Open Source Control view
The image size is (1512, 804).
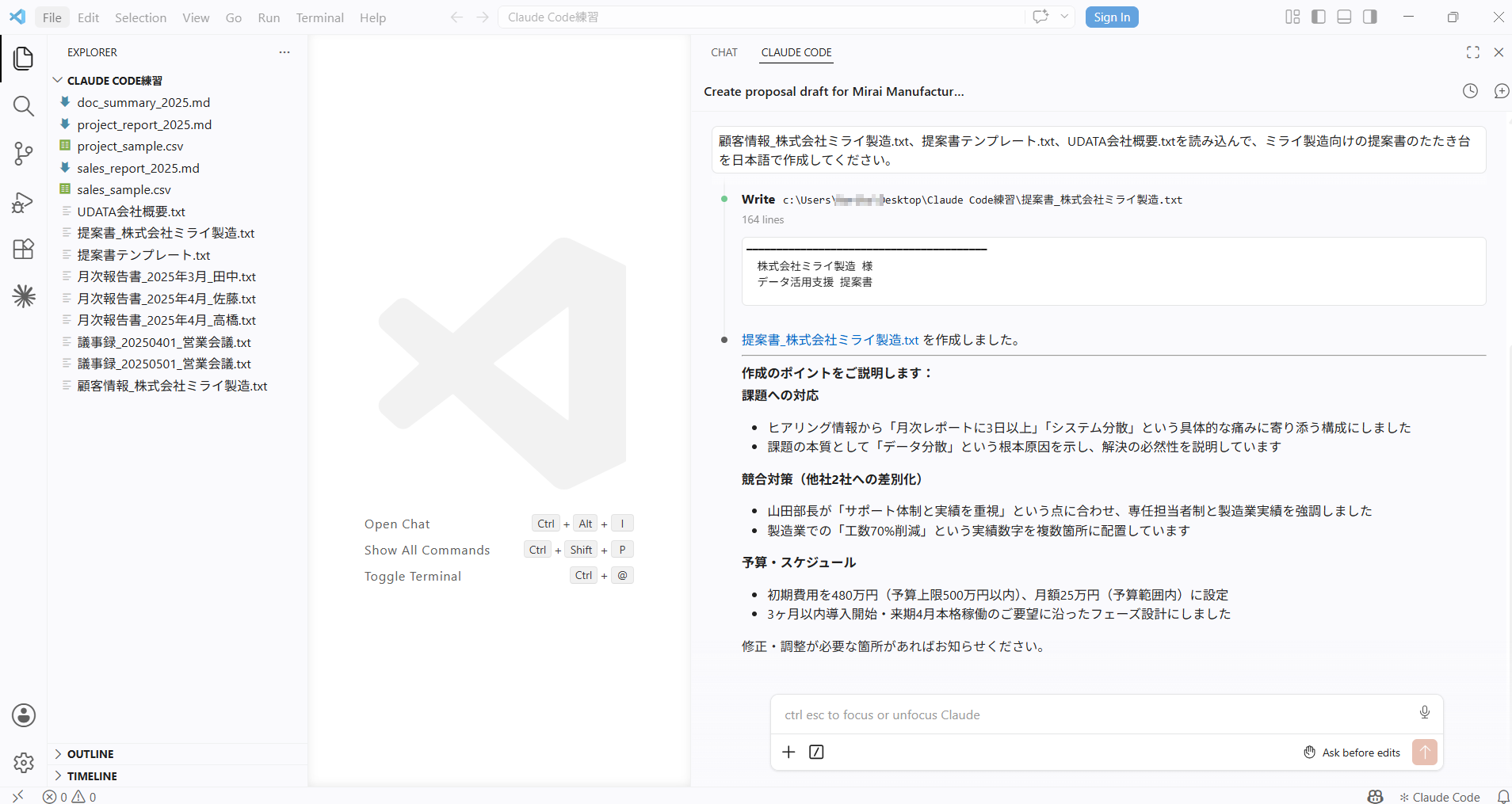[x=24, y=154]
